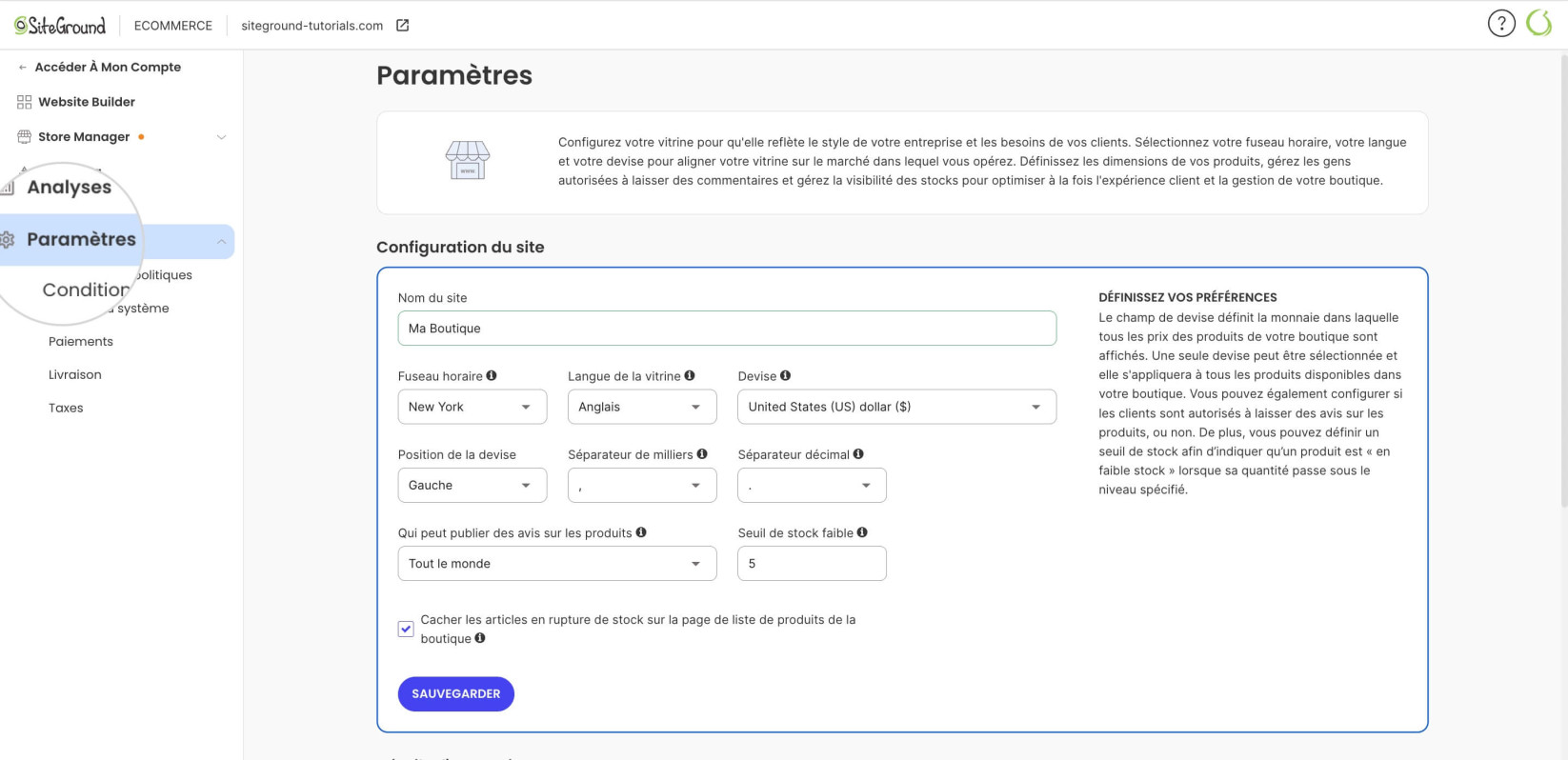This screenshot has height=760, width=1568.
Task: Click the storefront illustration in the intro banner
Action: 468,160
